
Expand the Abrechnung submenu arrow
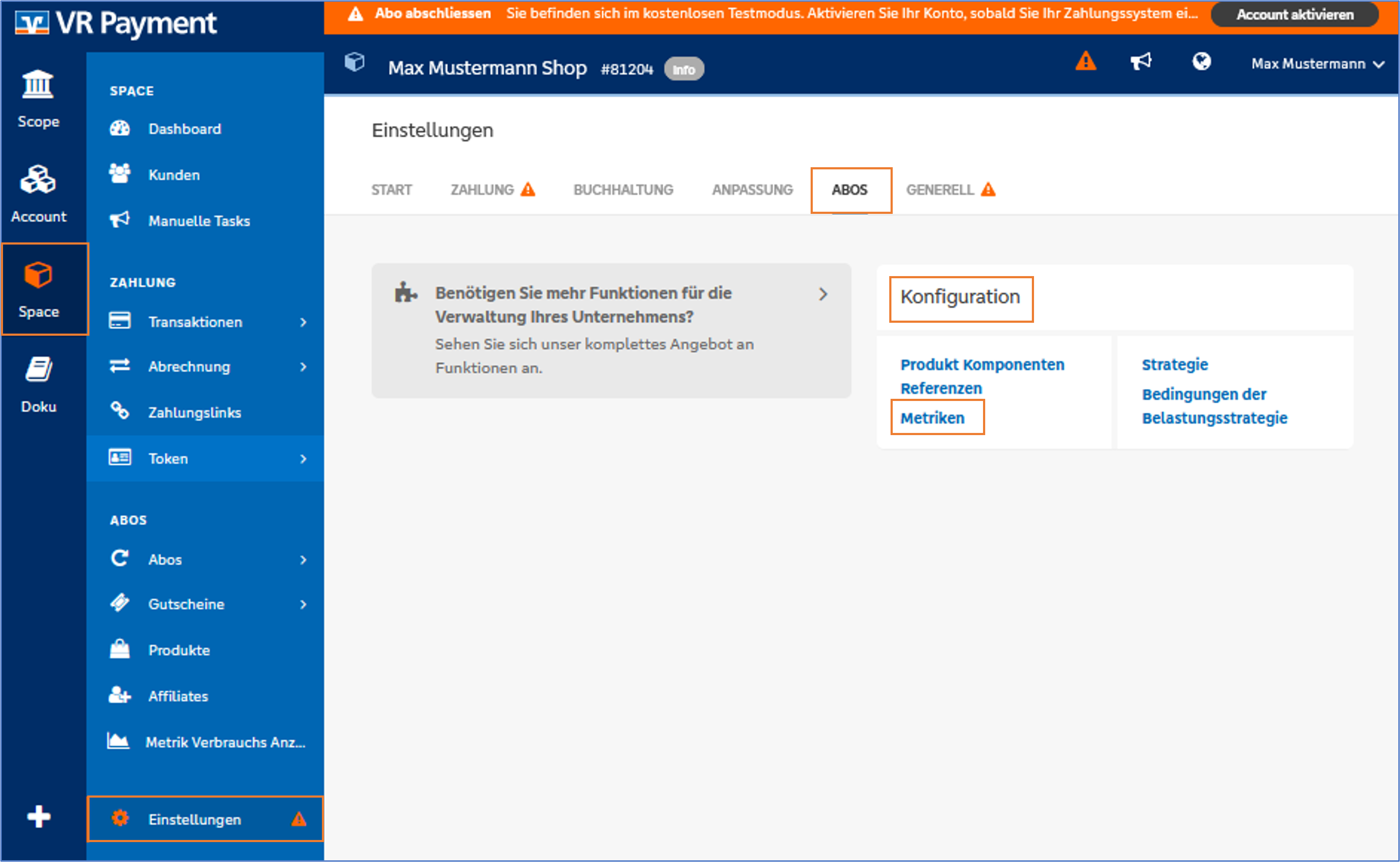(303, 366)
